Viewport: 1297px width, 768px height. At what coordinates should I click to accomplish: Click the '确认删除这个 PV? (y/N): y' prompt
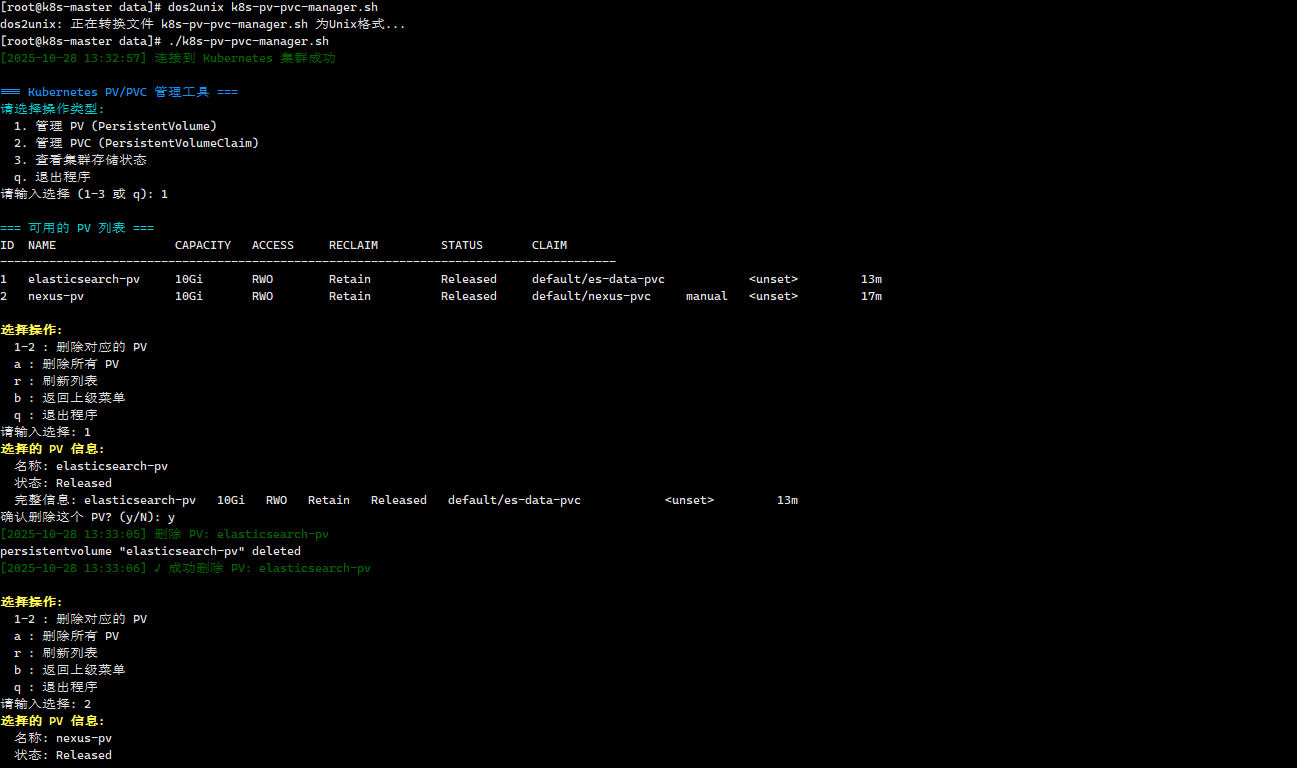[x=87, y=517]
